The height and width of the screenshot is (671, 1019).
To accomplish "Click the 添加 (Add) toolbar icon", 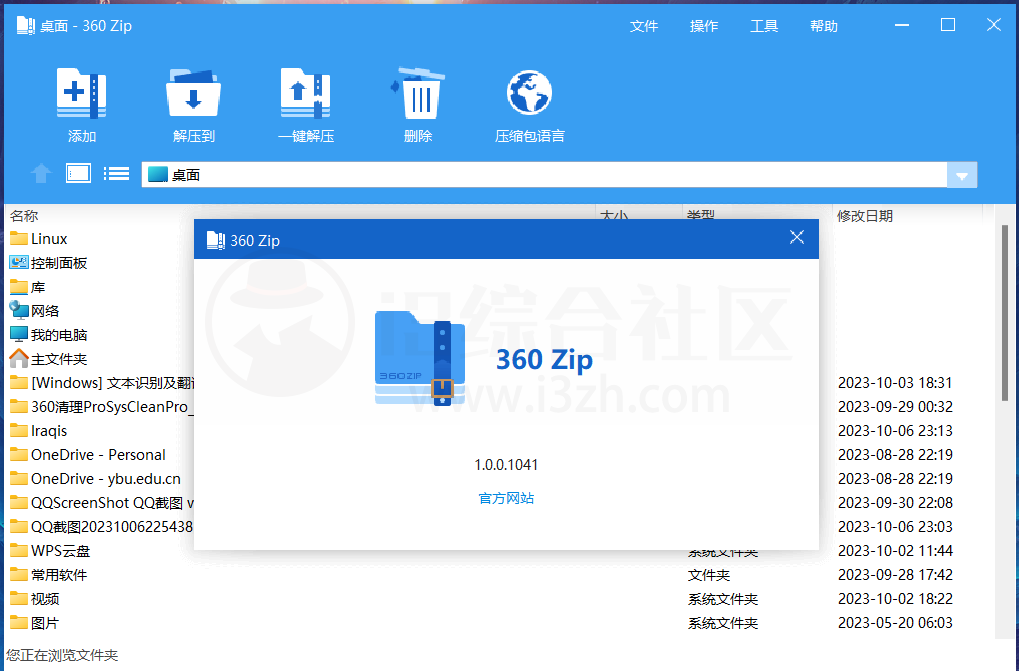I will pyautogui.click(x=82, y=95).
